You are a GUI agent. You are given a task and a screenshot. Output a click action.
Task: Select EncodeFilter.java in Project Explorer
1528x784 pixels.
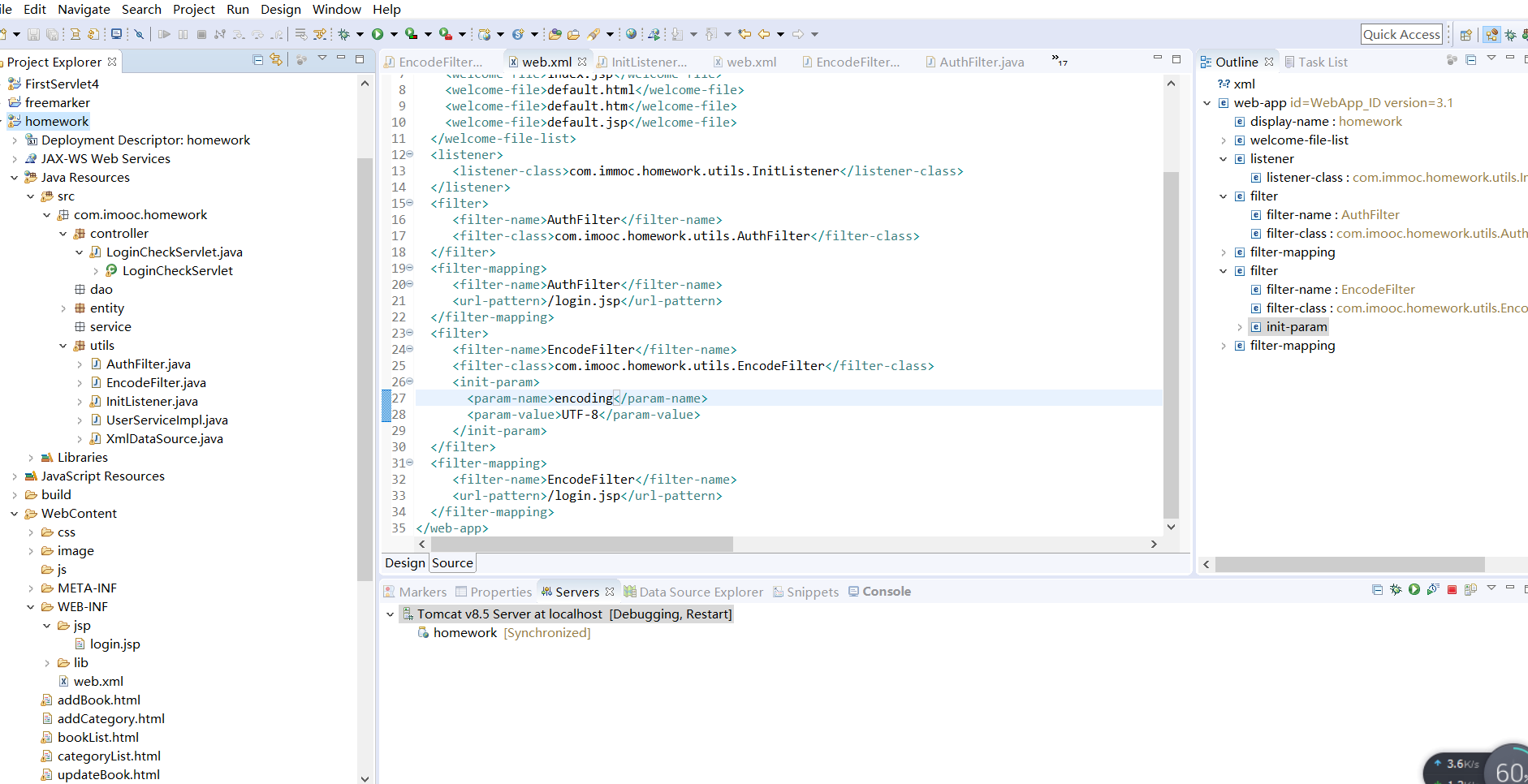pyautogui.click(x=156, y=382)
